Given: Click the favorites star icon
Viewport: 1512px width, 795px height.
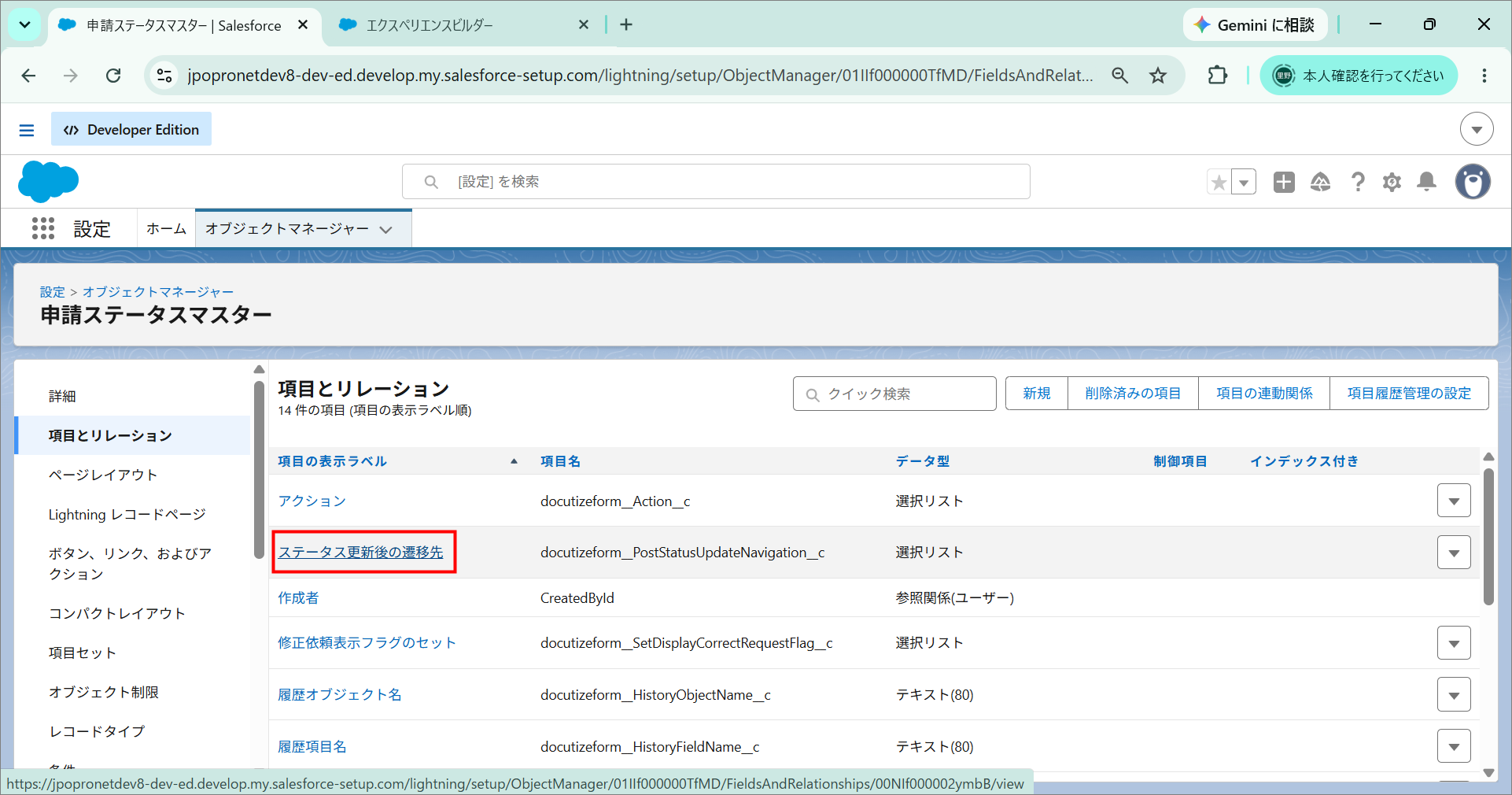Looking at the screenshot, I should [x=1219, y=182].
